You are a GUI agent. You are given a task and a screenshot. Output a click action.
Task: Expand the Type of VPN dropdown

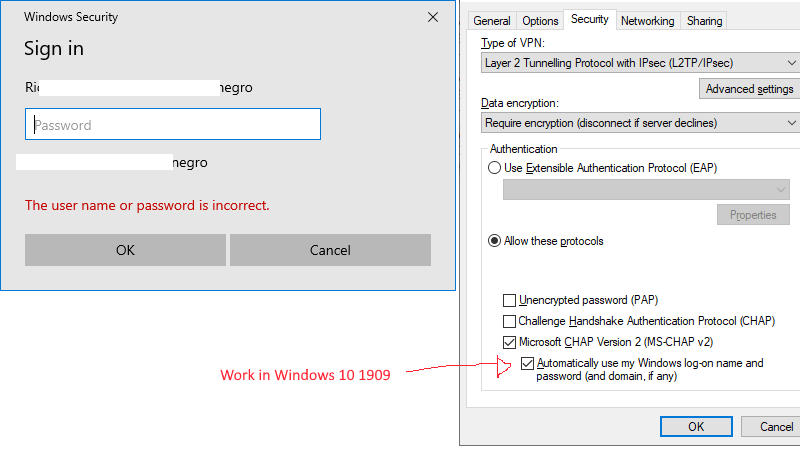click(640, 63)
